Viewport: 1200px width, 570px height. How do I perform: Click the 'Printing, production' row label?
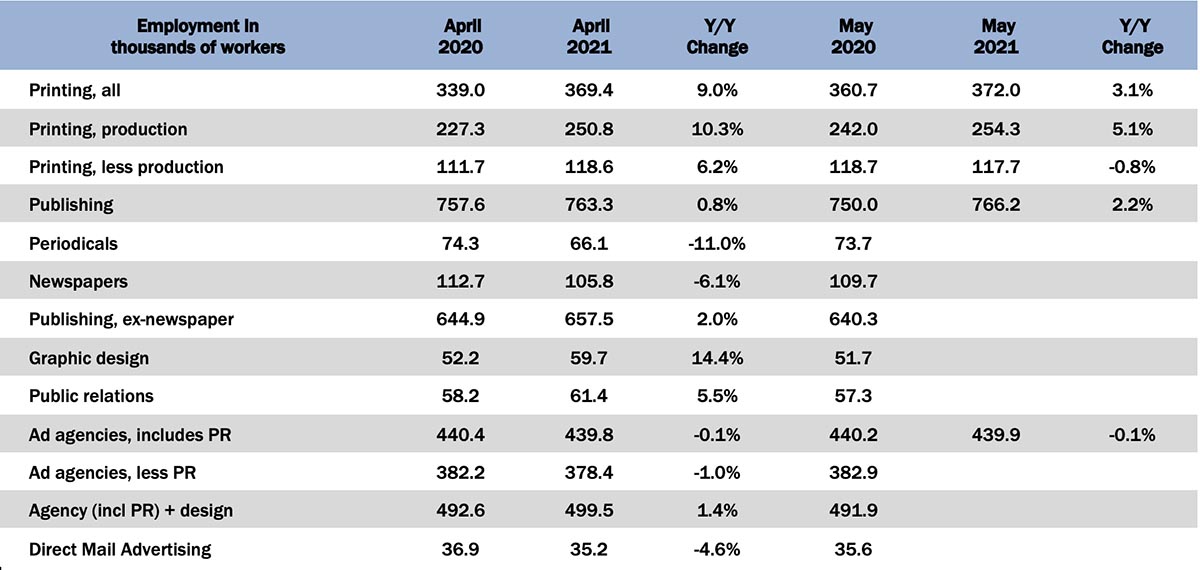(108, 129)
